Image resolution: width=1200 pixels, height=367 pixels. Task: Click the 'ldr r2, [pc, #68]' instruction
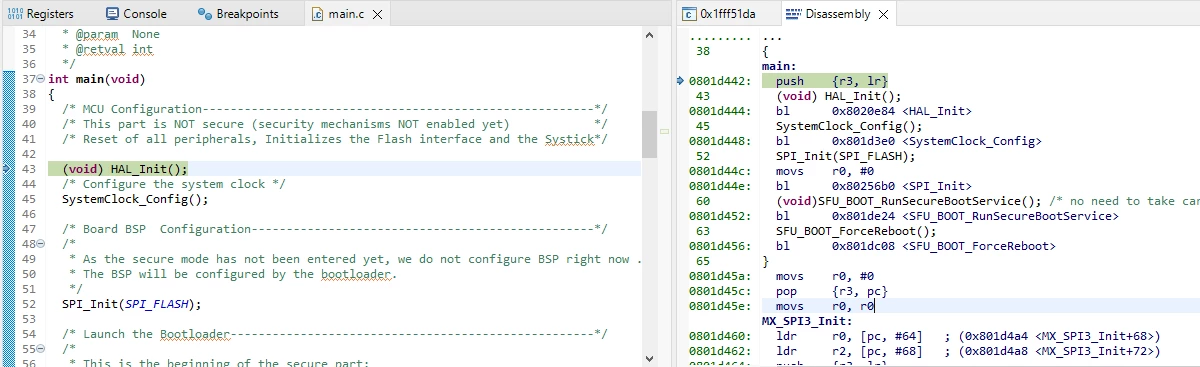[x=968, y=351]
